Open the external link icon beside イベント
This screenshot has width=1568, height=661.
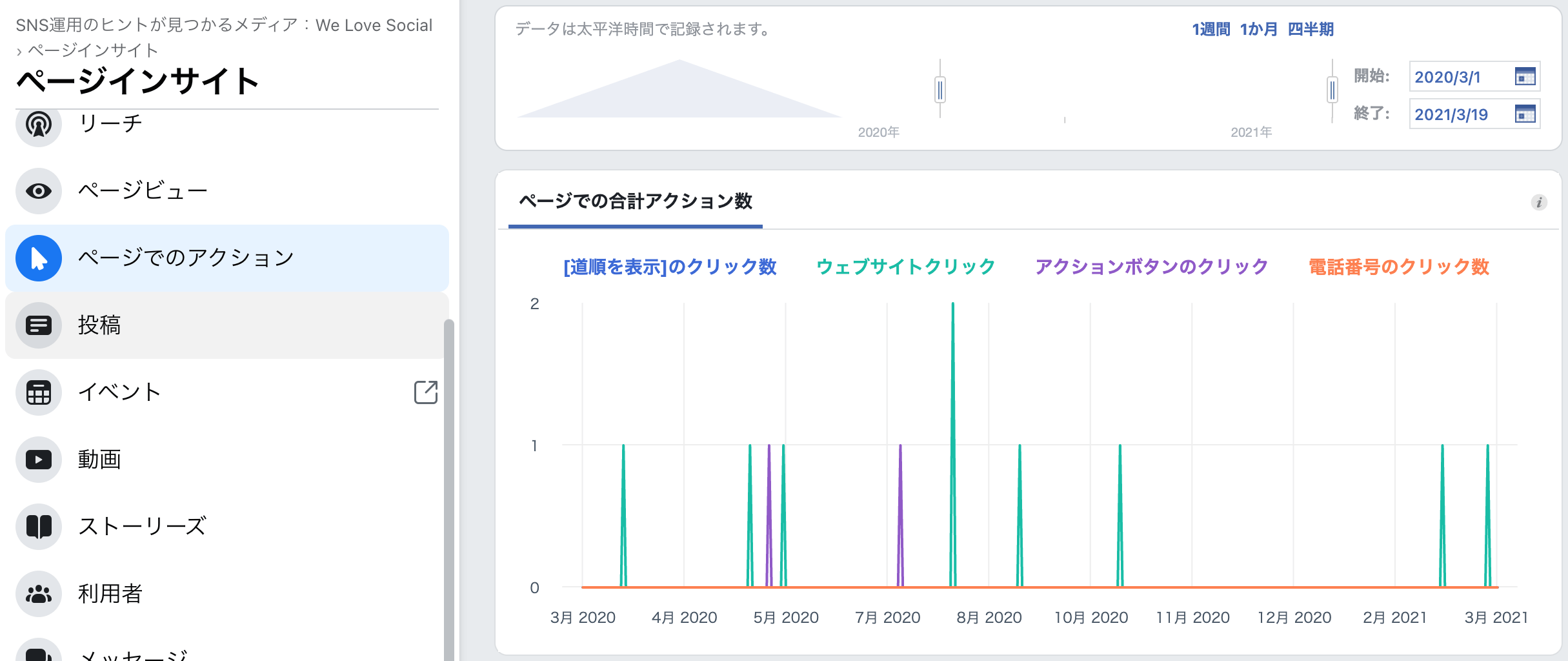[x=426, y=392]
